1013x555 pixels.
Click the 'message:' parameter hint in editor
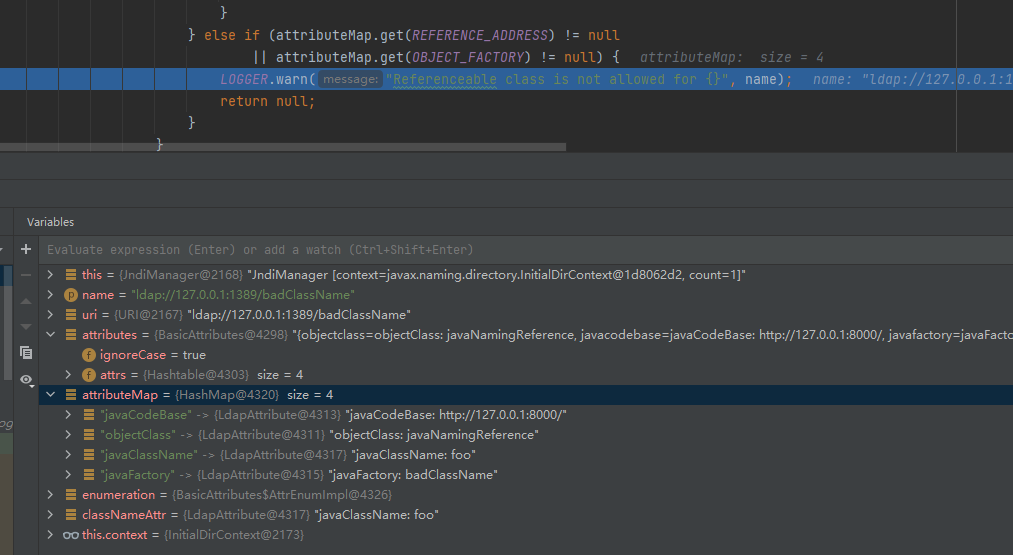(x=351, y=79)
